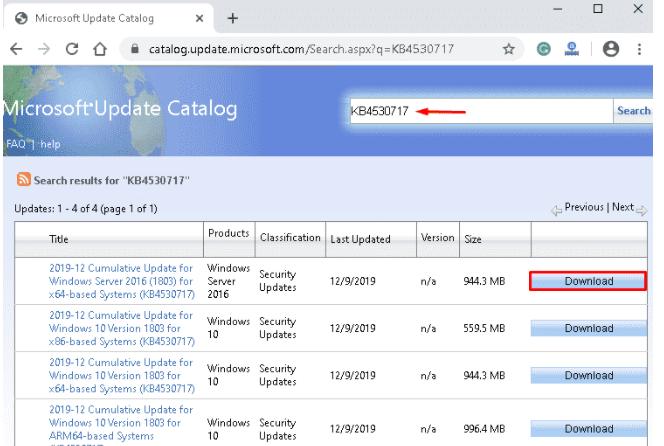Click the Next page link
Viewport: 664px width, 446px height.
click(x=623, y=207)
